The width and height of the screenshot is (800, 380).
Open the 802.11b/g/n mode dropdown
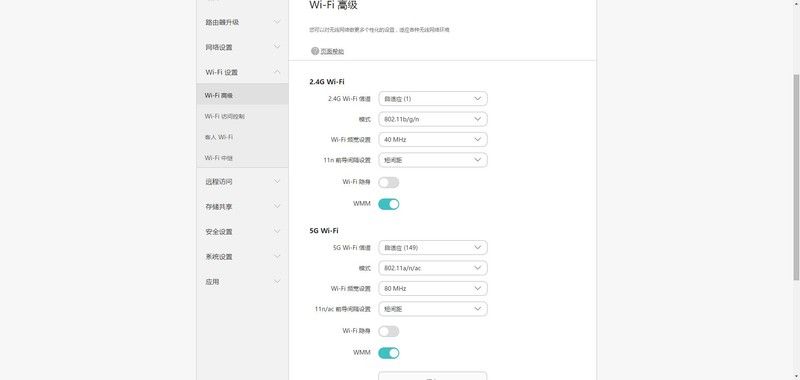[433, 119]
